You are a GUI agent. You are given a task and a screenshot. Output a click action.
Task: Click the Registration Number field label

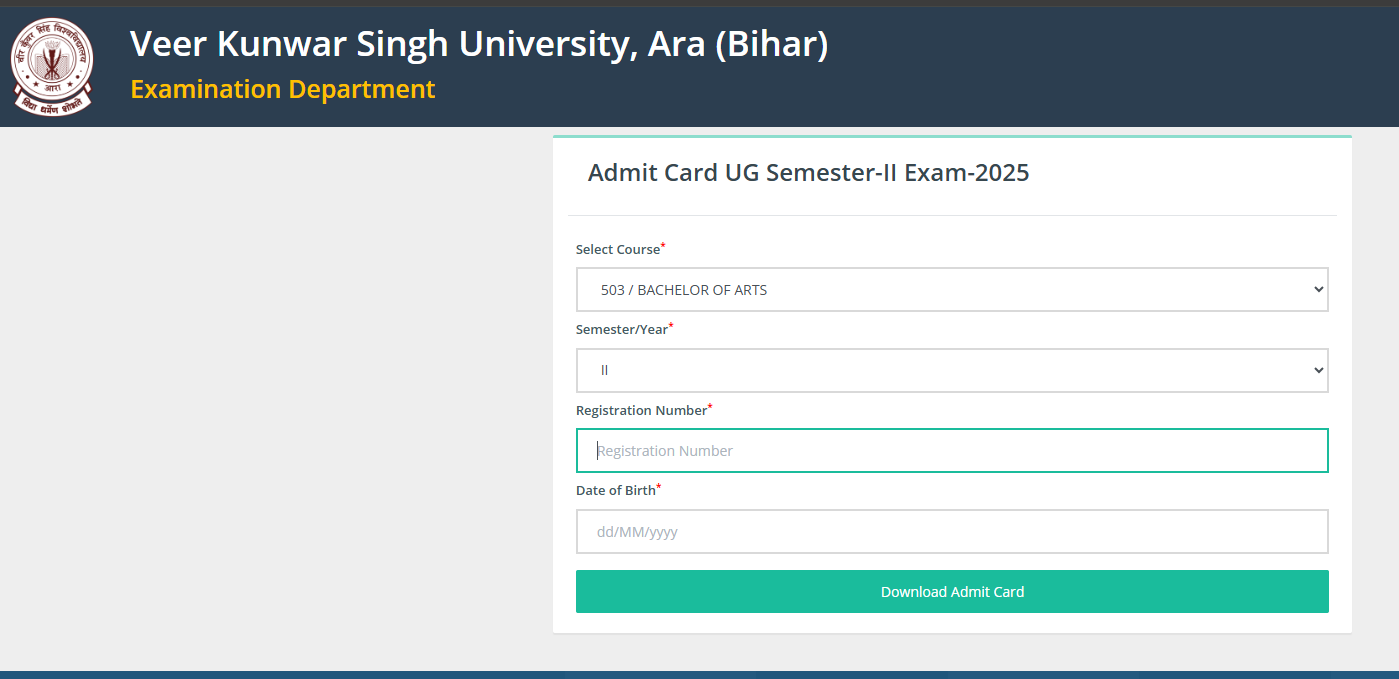point(641,410)
